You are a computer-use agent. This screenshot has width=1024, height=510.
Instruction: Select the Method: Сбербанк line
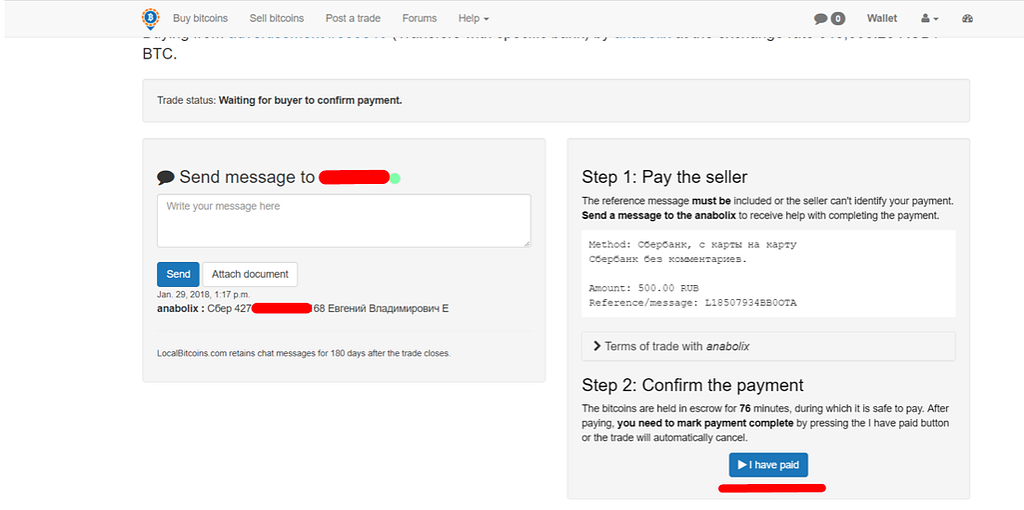pyautogui.click(x=692, y=245)
